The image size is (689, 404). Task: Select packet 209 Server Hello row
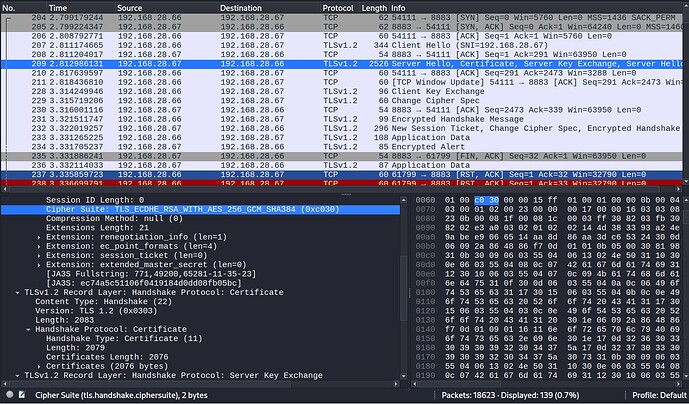point(342,64)
